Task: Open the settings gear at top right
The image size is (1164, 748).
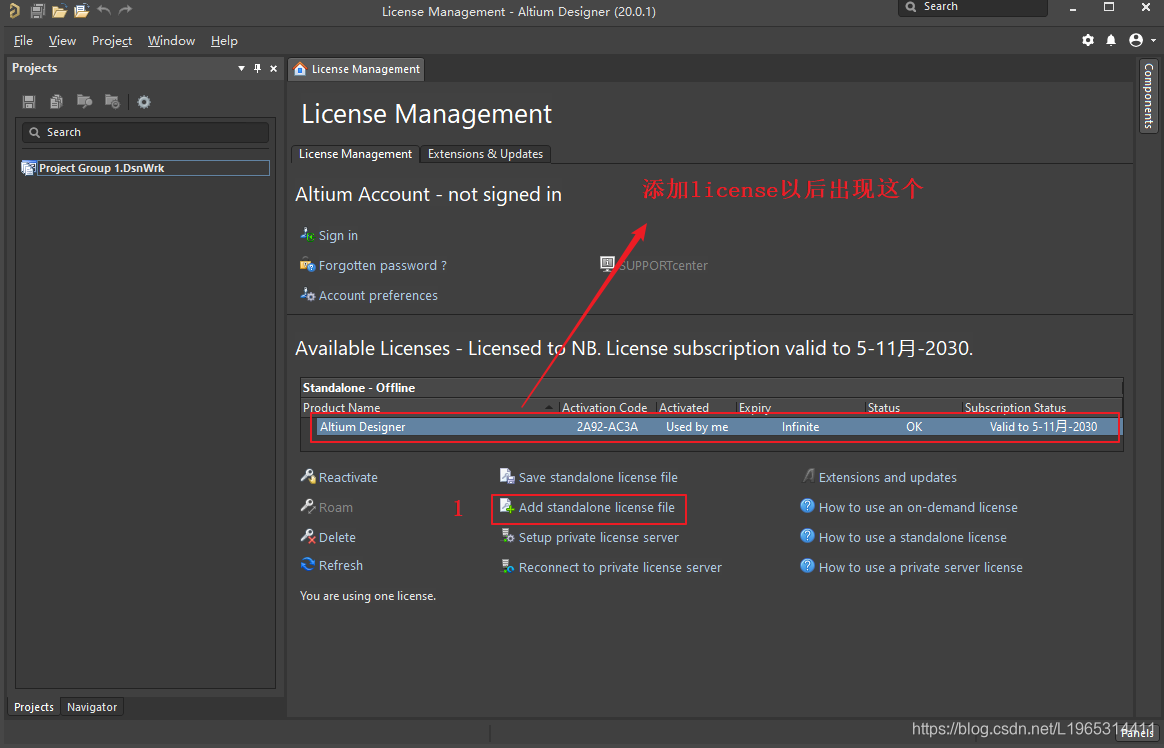Action: click(1088, 40)
